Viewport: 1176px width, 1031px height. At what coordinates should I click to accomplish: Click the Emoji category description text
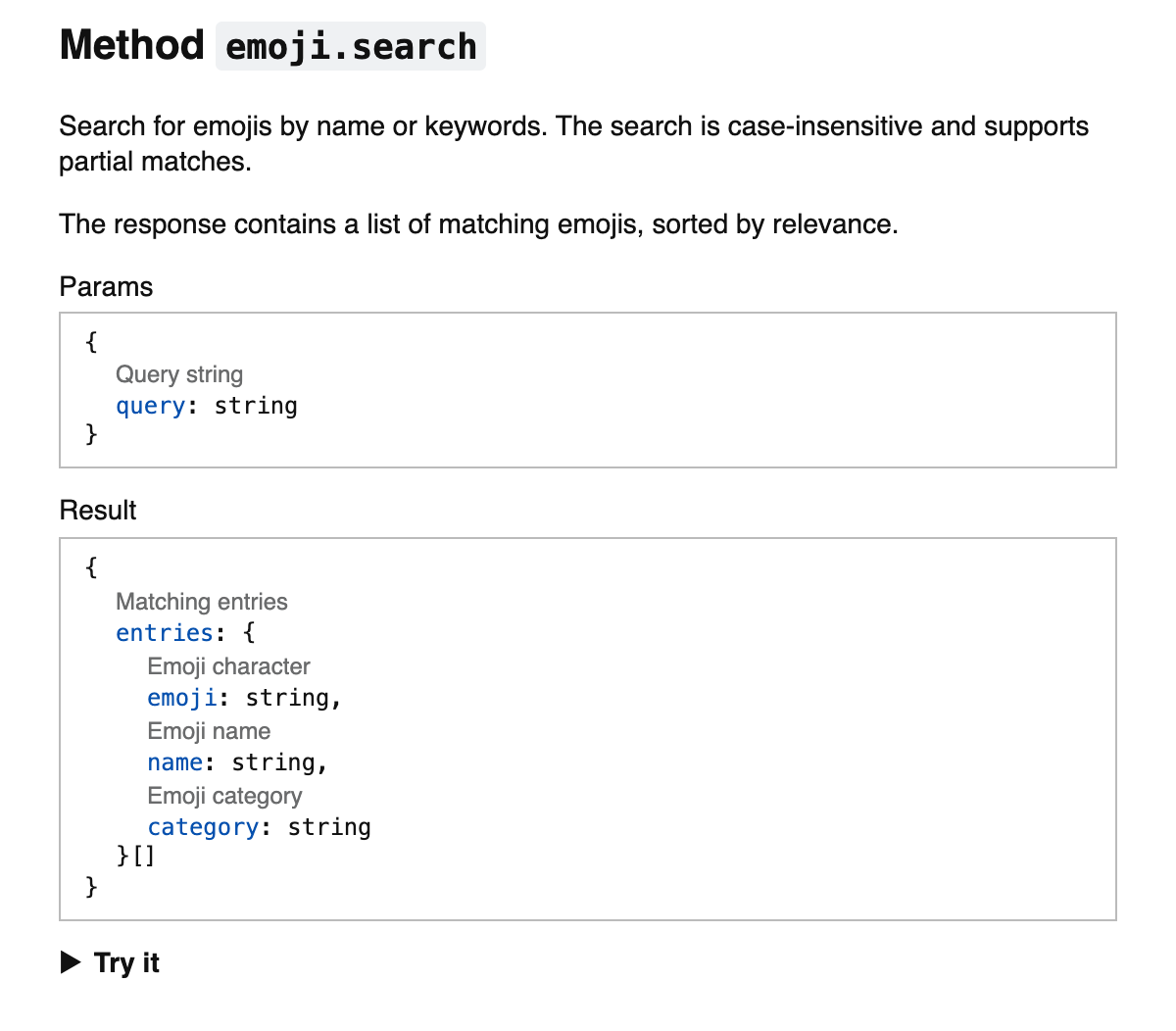click(x=224, y=796)
